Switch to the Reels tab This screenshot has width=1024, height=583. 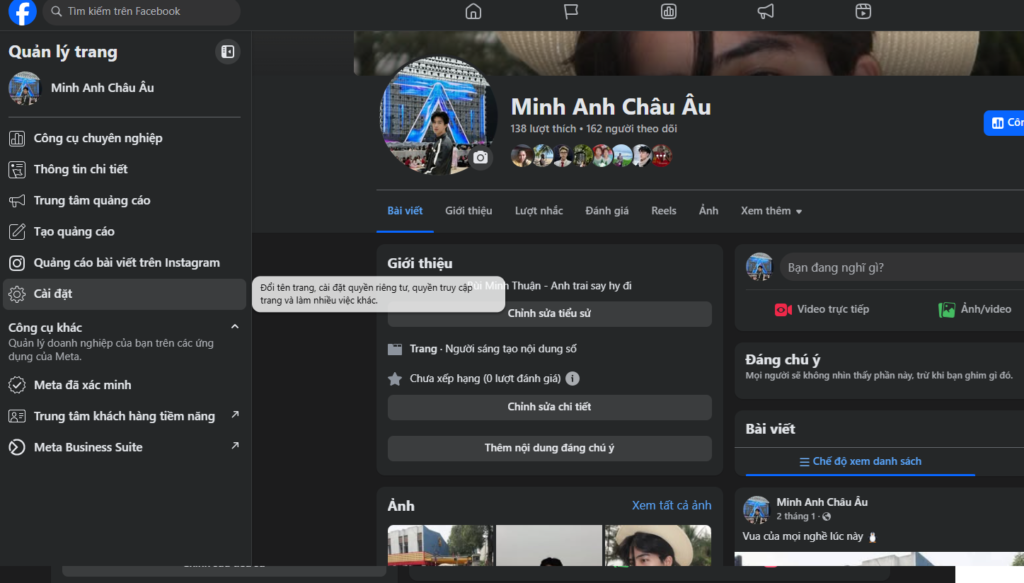pyautogui.click(x=663, y=211)
